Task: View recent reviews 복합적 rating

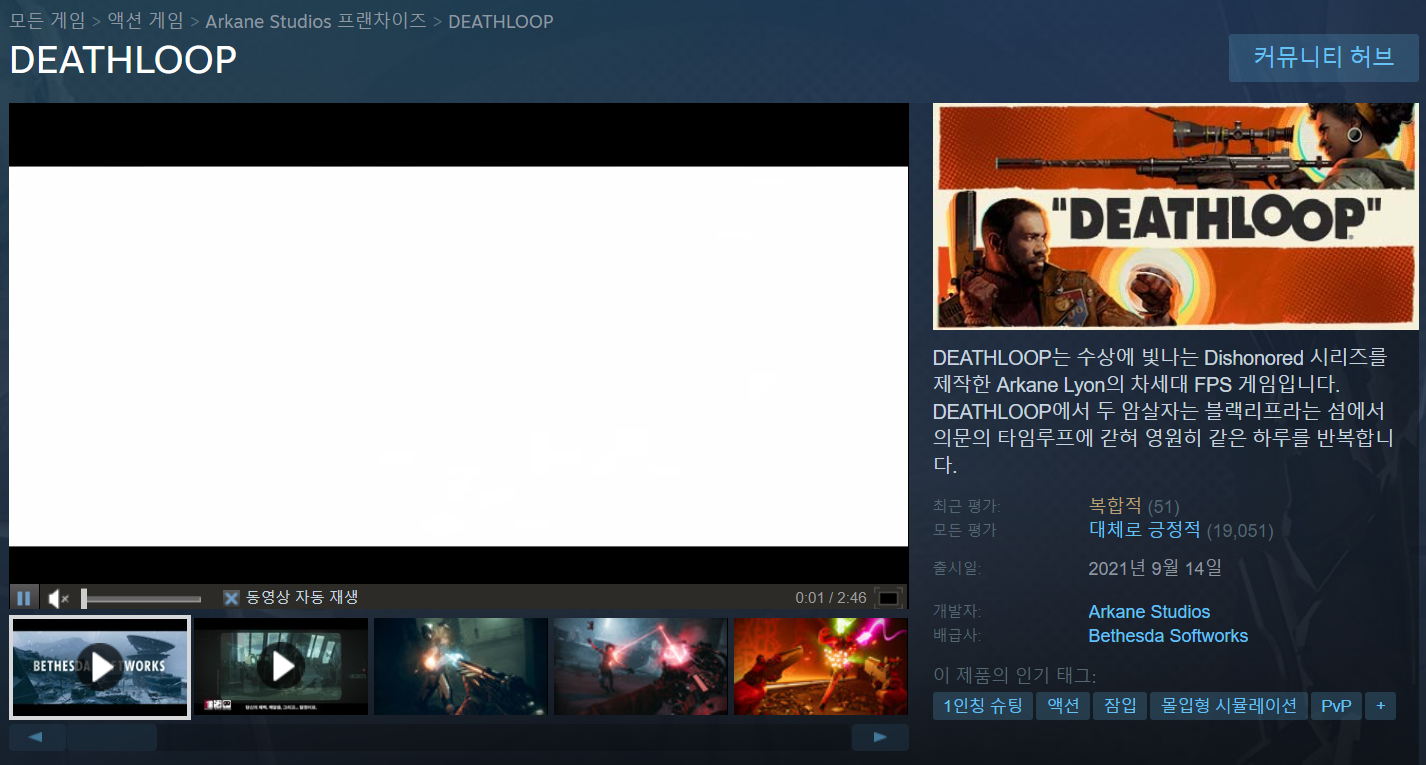Action: click(1115, 506)
